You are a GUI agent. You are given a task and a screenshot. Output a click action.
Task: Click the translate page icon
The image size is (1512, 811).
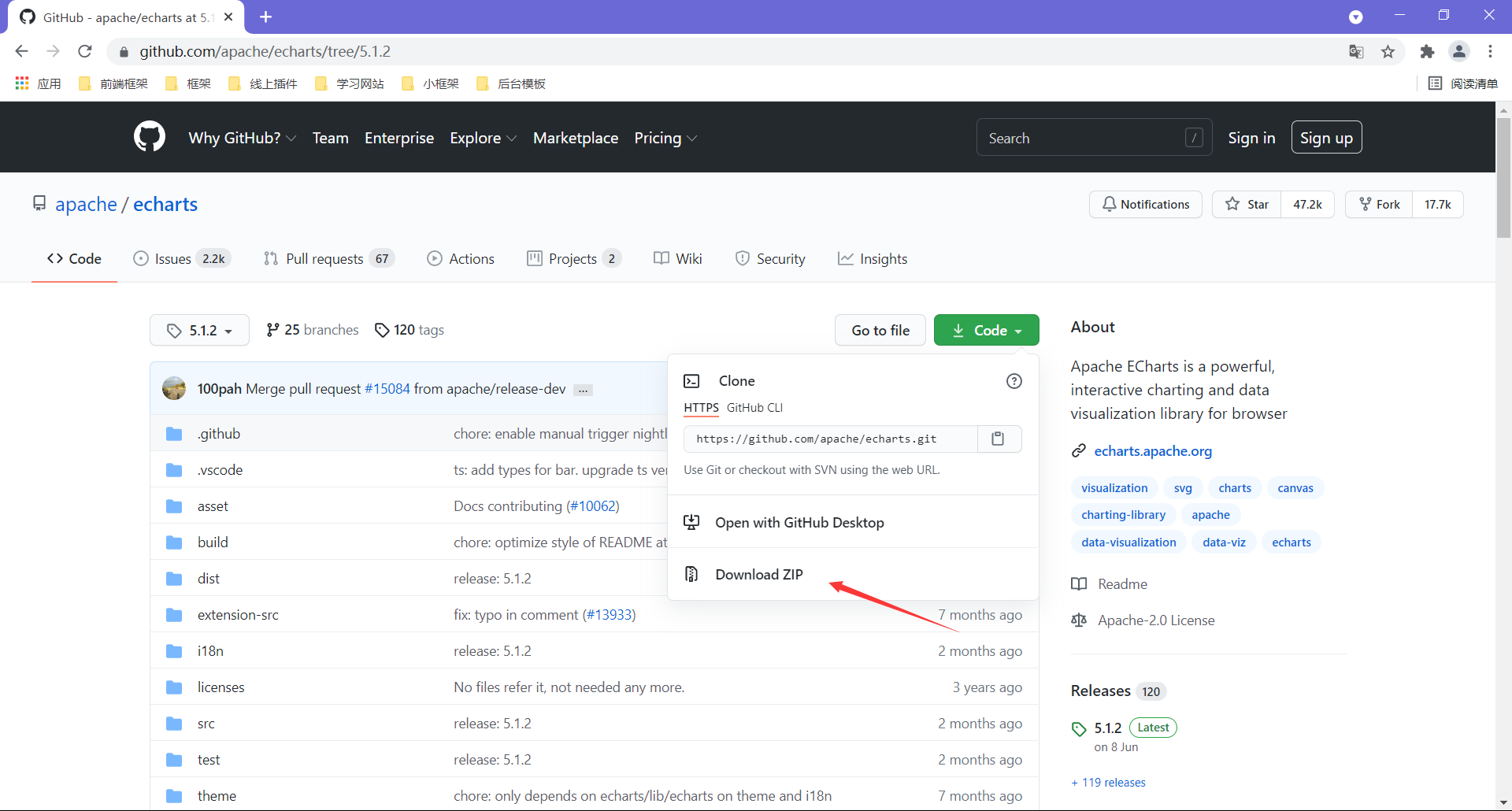click(x=1356, y=51)
